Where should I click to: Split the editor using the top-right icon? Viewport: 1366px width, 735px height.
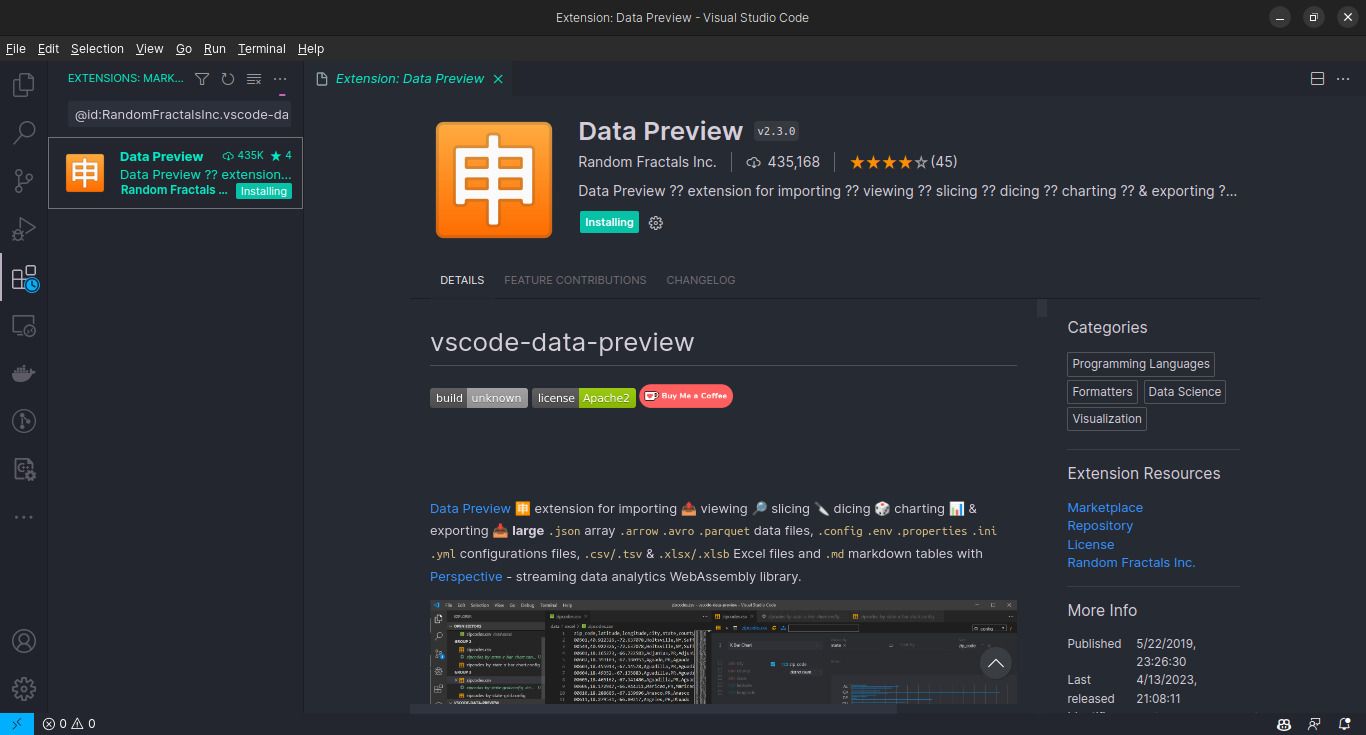click(x=1317, y=78)
